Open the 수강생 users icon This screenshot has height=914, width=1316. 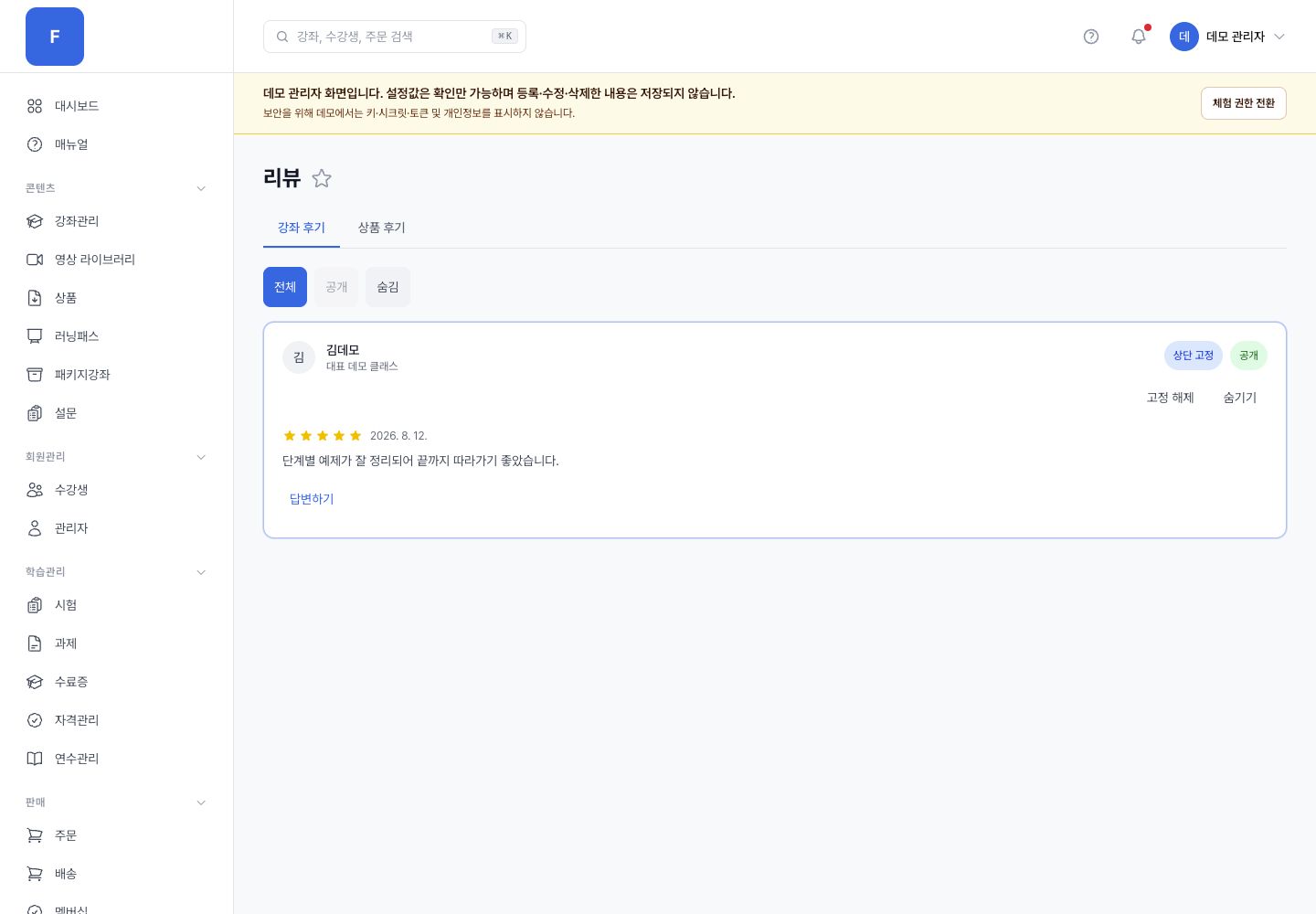pos(35,490)
